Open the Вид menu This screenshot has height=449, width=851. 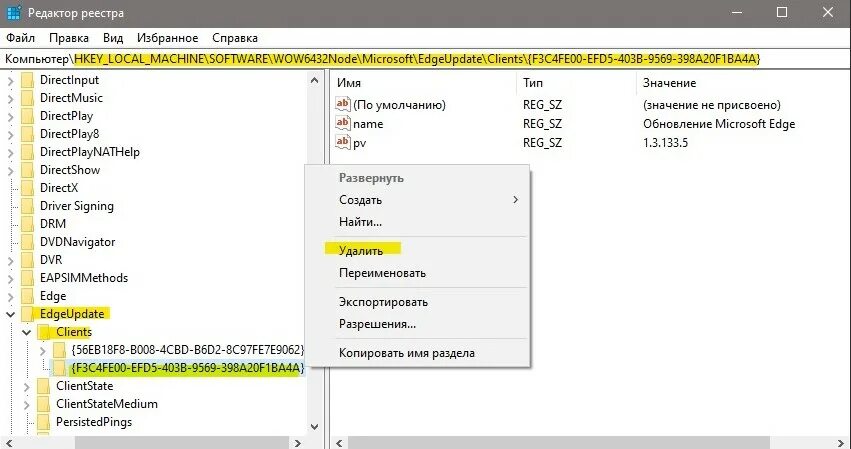click(113, 38)
